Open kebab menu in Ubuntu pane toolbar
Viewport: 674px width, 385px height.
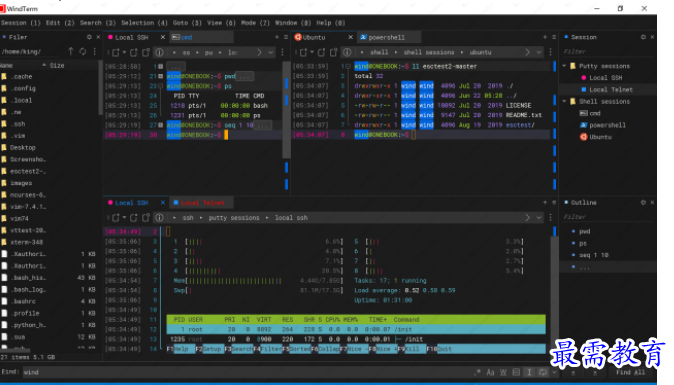coord(551,52)
